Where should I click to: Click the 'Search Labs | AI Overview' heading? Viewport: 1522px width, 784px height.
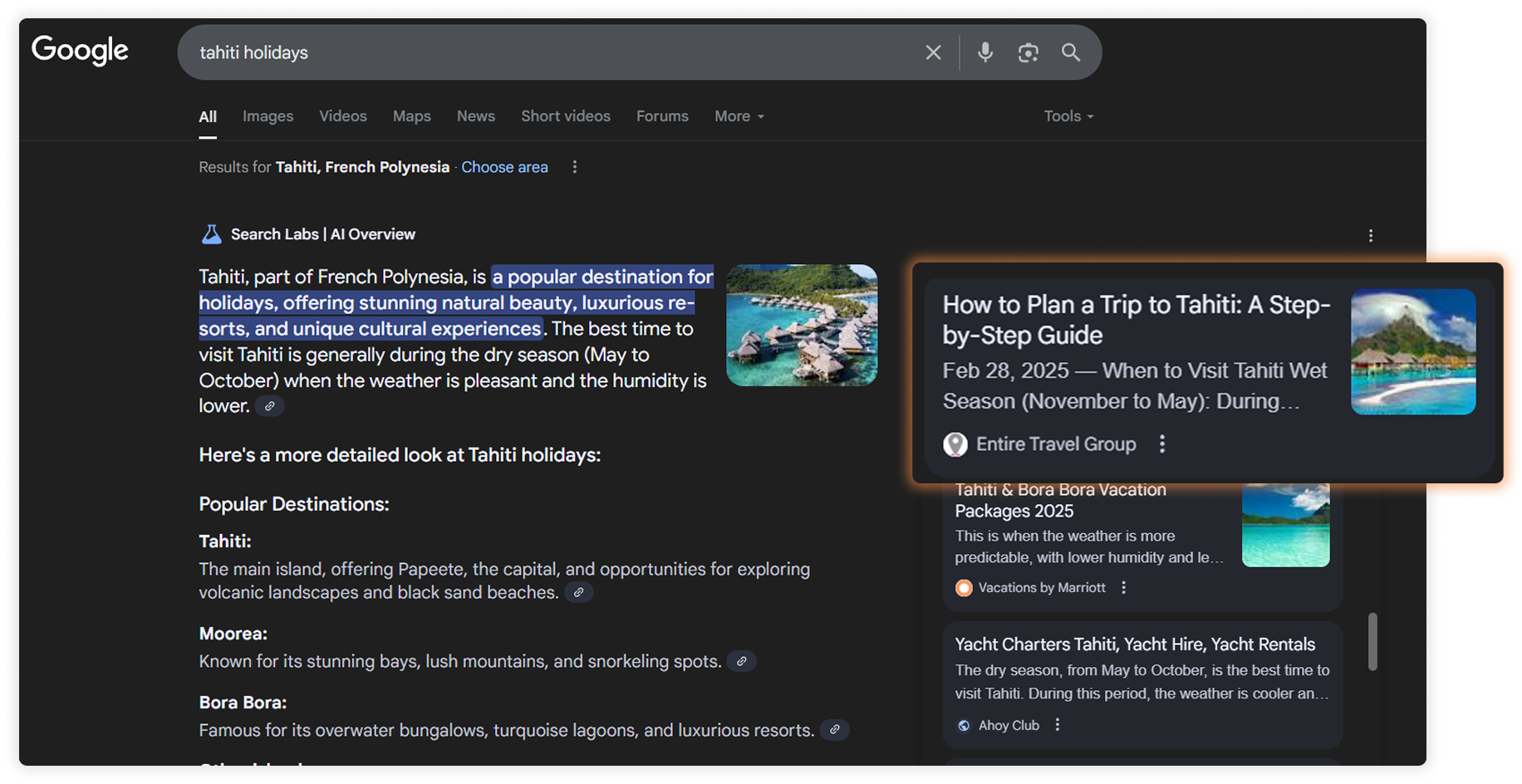(x=323, y=234)
